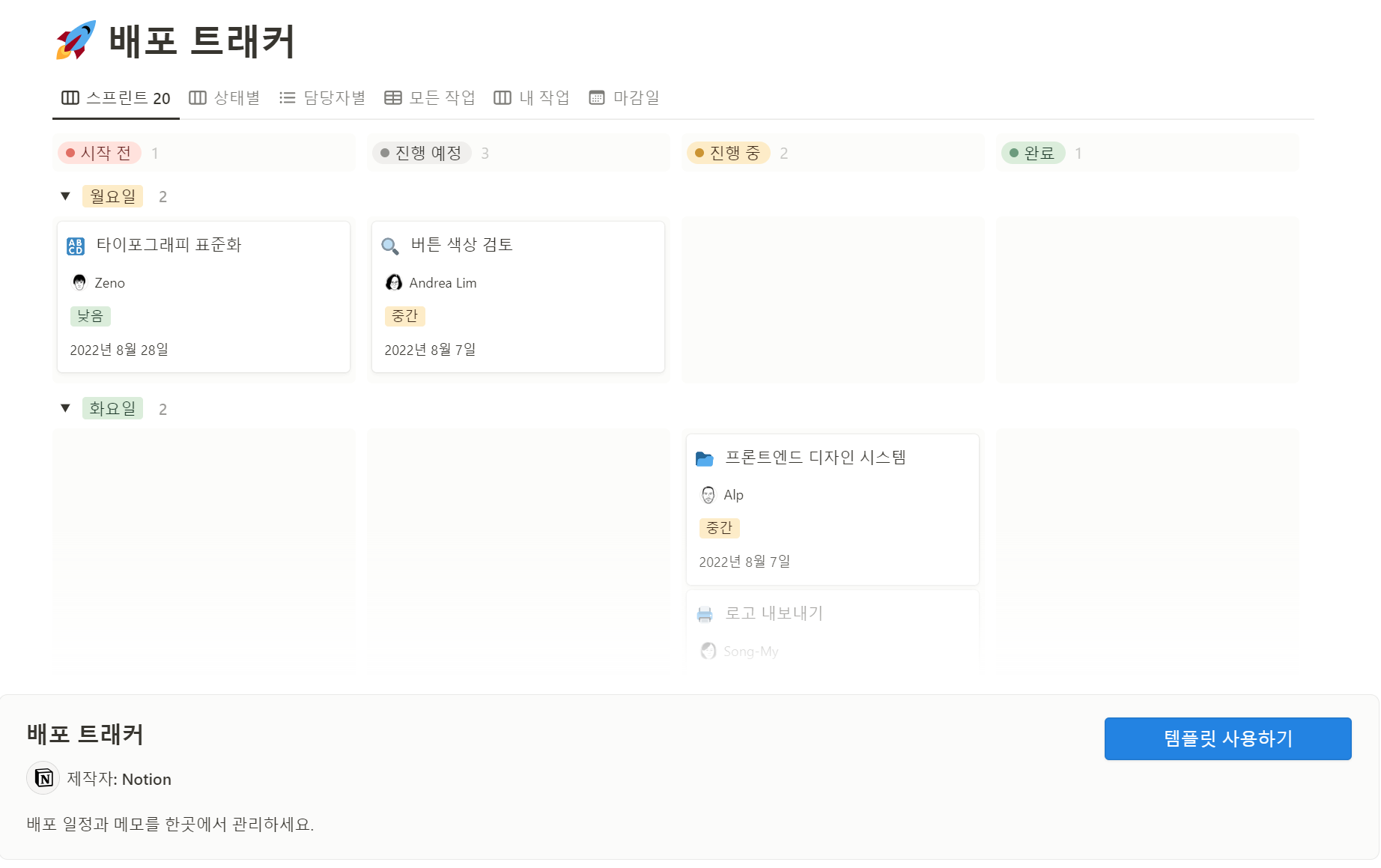Collapse the 화요일 group toggle arrow
1381x868 pixels.
(x=65, y=408)
